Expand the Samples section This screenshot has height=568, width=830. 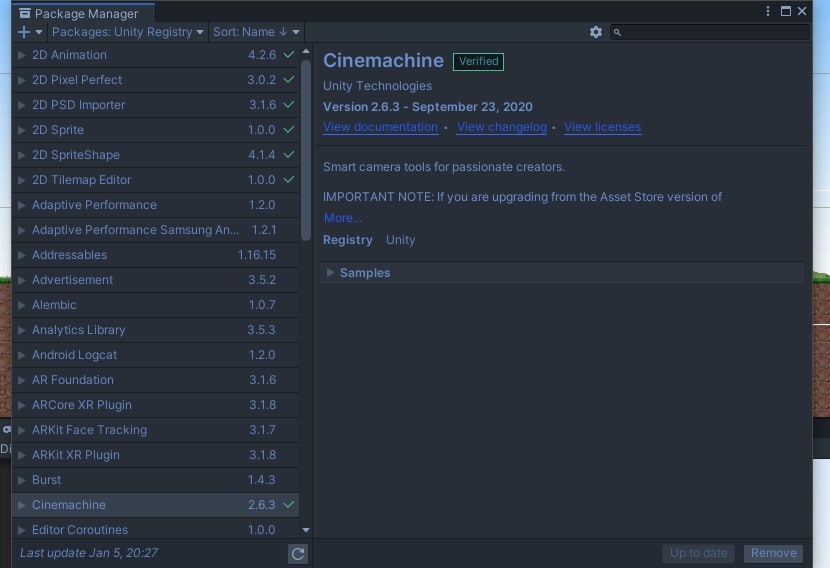(330, 273)
